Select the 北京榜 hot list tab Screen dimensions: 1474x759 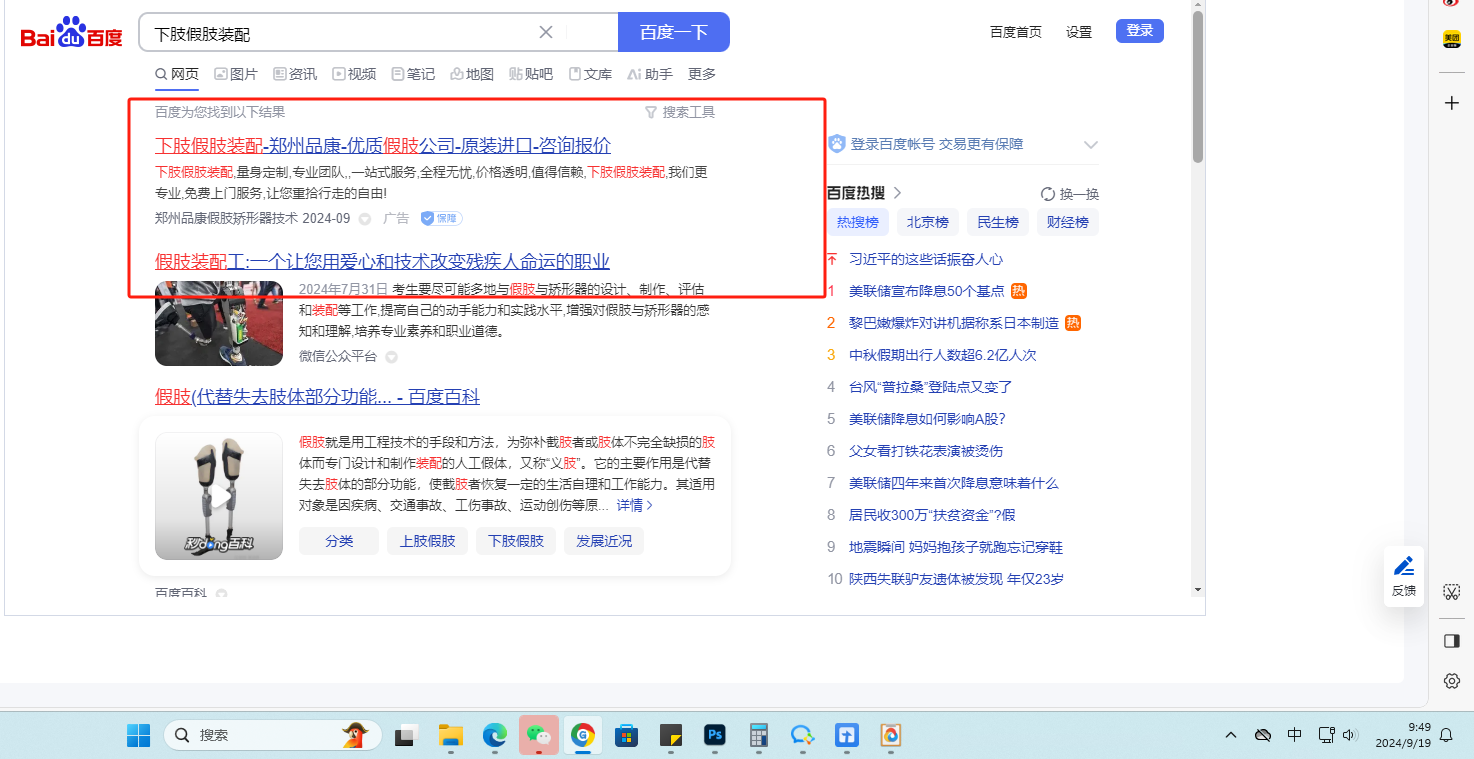928,222
